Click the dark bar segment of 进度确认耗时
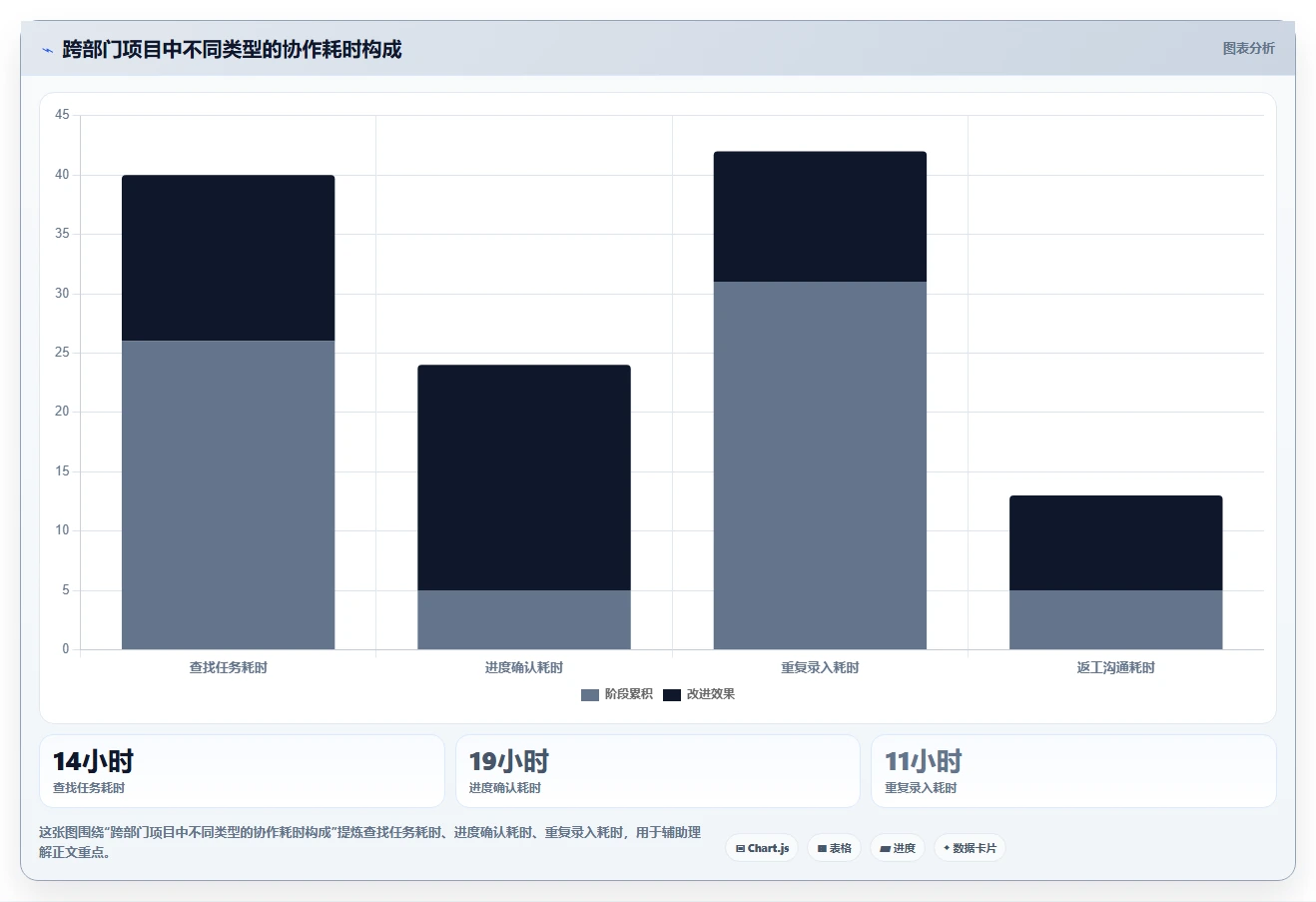Image resolution: width=1316 pixels, height=902 pixels. pyautogui.click(x=524, y=477)
